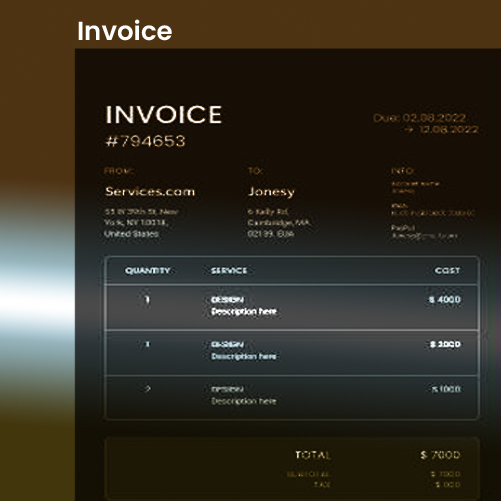Image resolution: width=501 pixels, height=501 pixels.
Task: Select the SERVICE column header
Action: [229, 271]
